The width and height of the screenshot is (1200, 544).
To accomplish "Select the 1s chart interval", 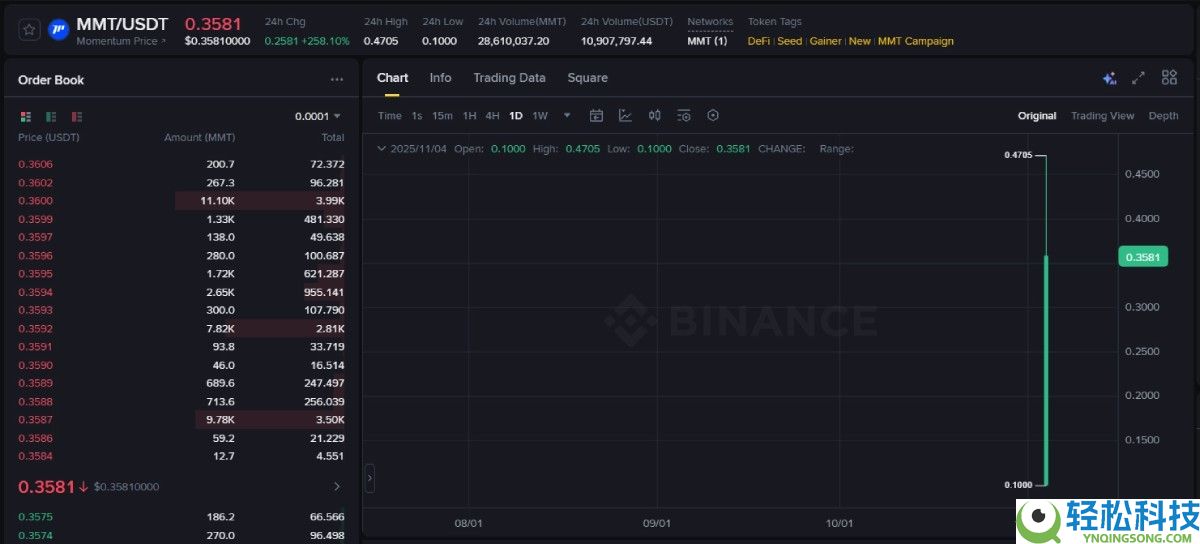I will 417,116.
